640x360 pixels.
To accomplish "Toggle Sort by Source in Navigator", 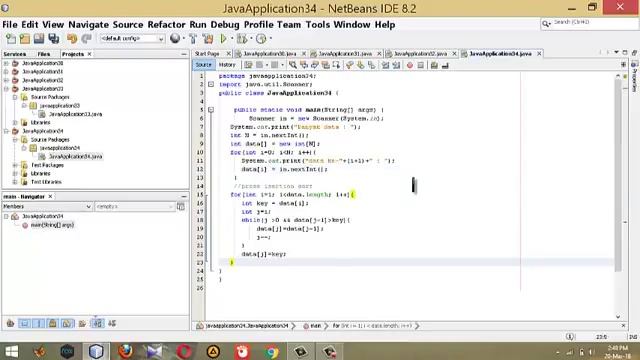I will 112,324.
